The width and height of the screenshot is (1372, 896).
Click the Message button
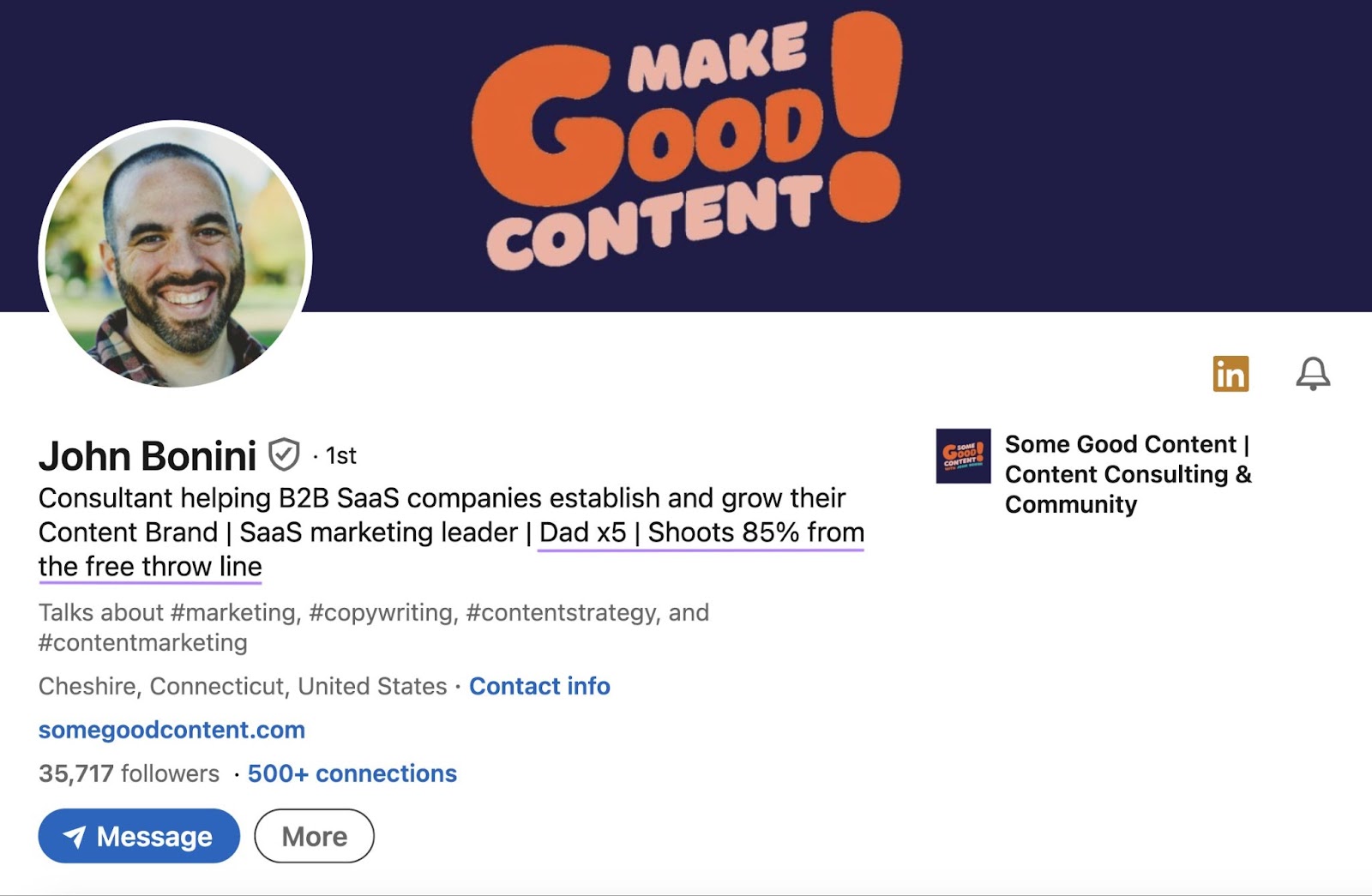pyautogui.click(x=140, y=836)
